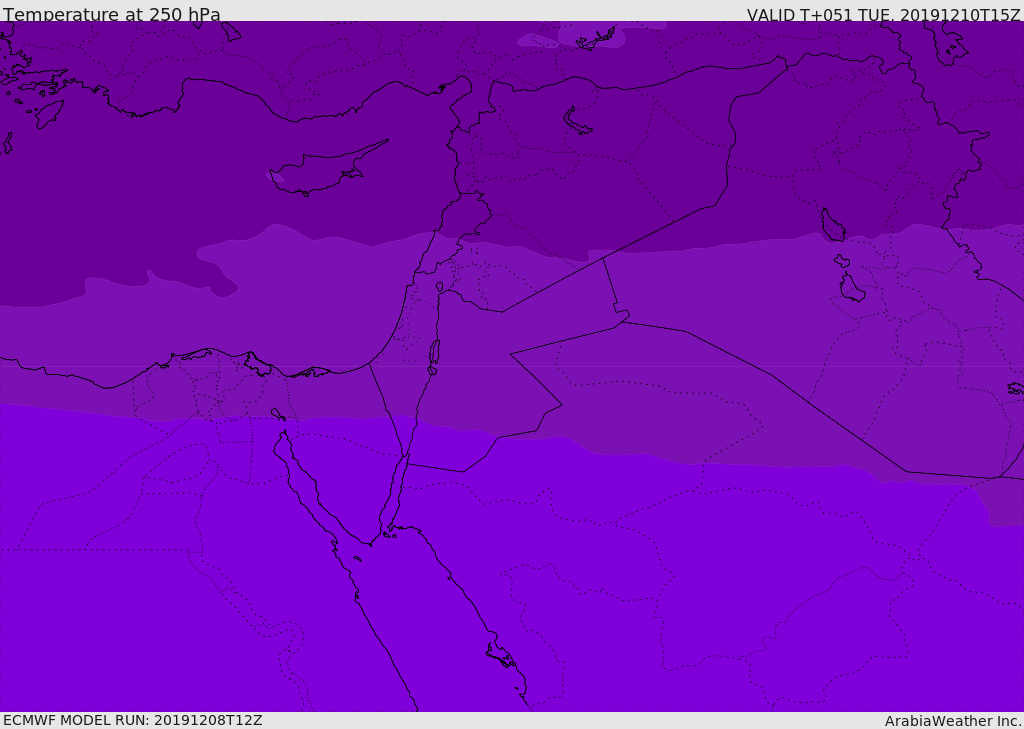Click the 'ArabiaWeather Inc' credit text
This screenshot has height=729, width=1024.
(x=953, y=721)
